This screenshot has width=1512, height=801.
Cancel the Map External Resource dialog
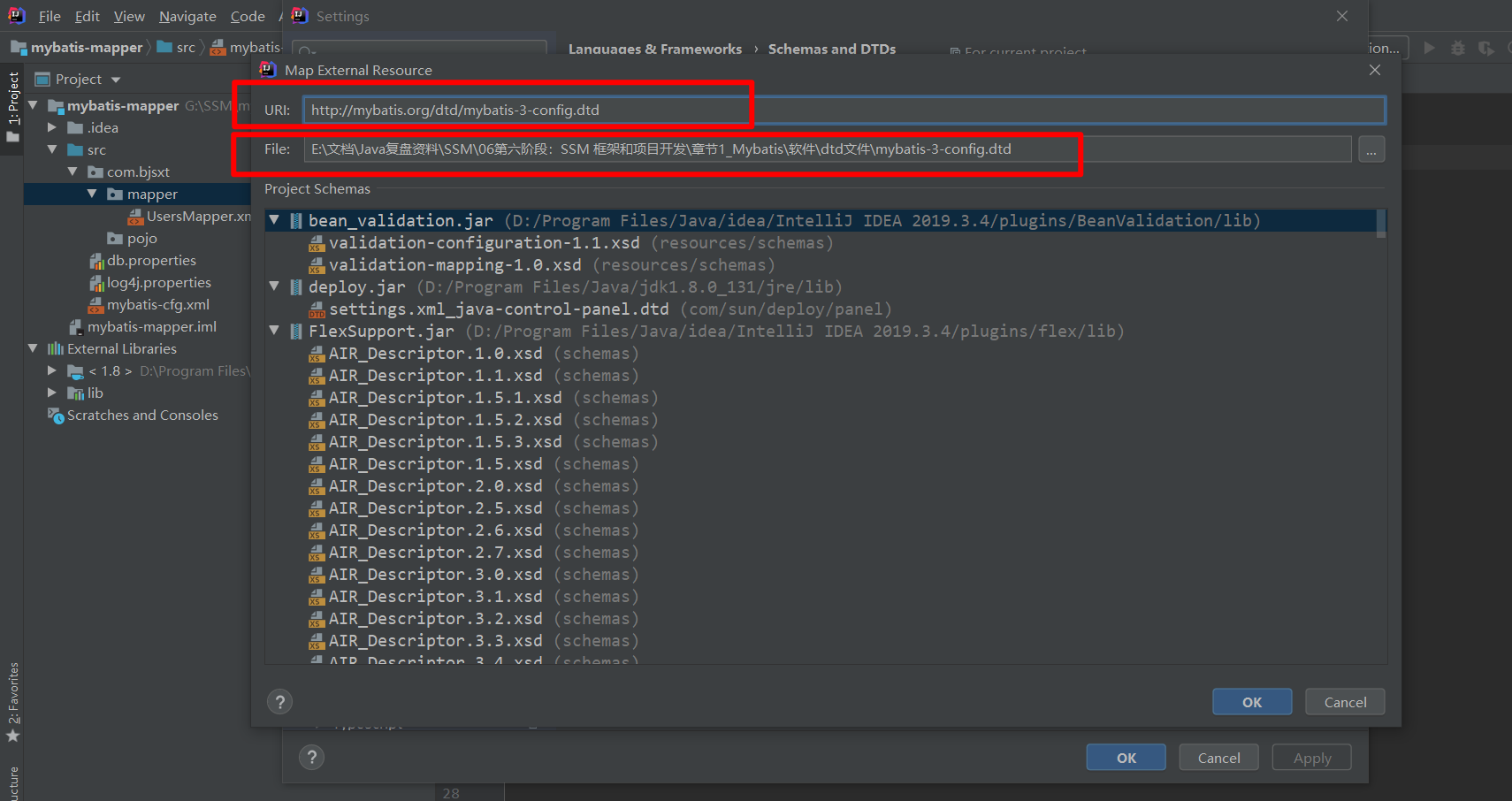1345,702
